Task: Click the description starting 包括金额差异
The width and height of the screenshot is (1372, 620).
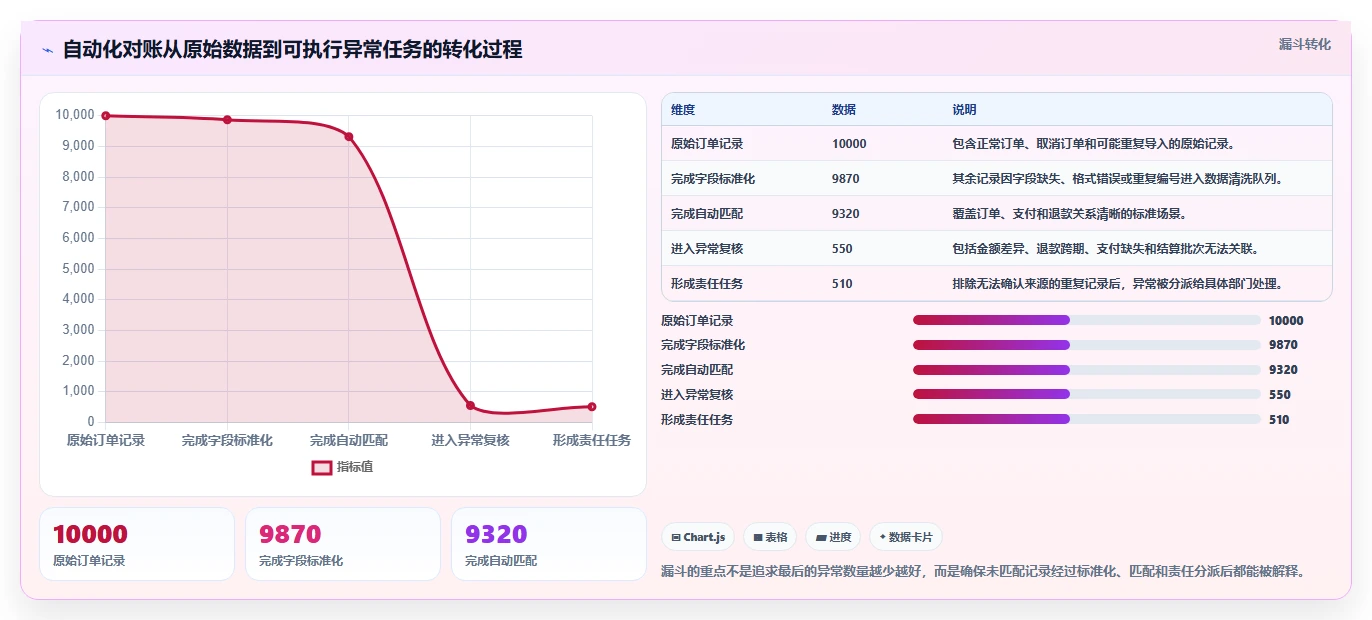Action: (x=1106, y=249)
